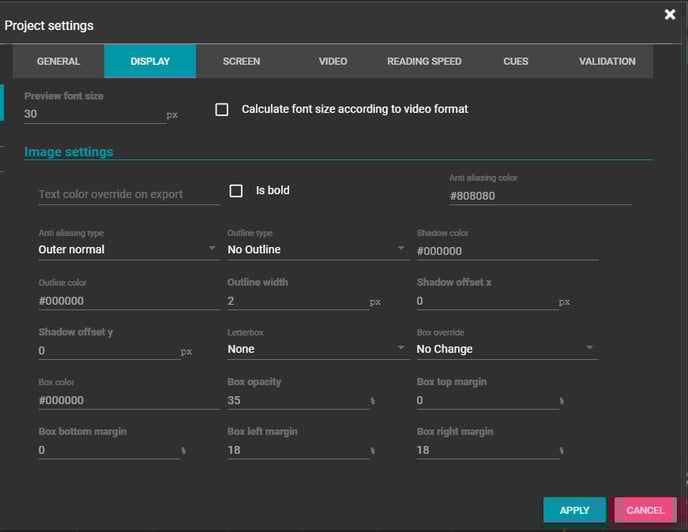Image resolution: width=688 pixels, height=532 pixels.
Task: Click the Preview font size input
Action: tap(94, 114)
